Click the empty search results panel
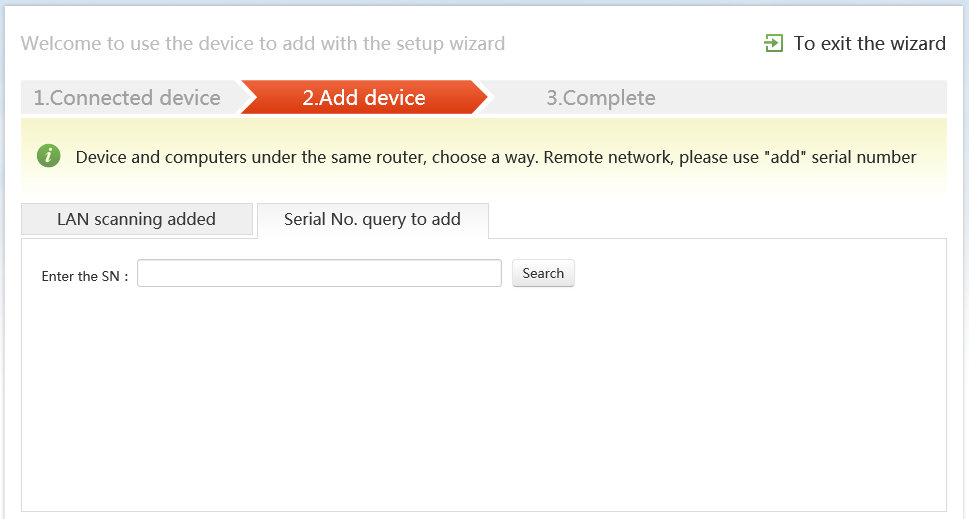The width and height of the screenshot is (969, 519). tap(483, 400)
